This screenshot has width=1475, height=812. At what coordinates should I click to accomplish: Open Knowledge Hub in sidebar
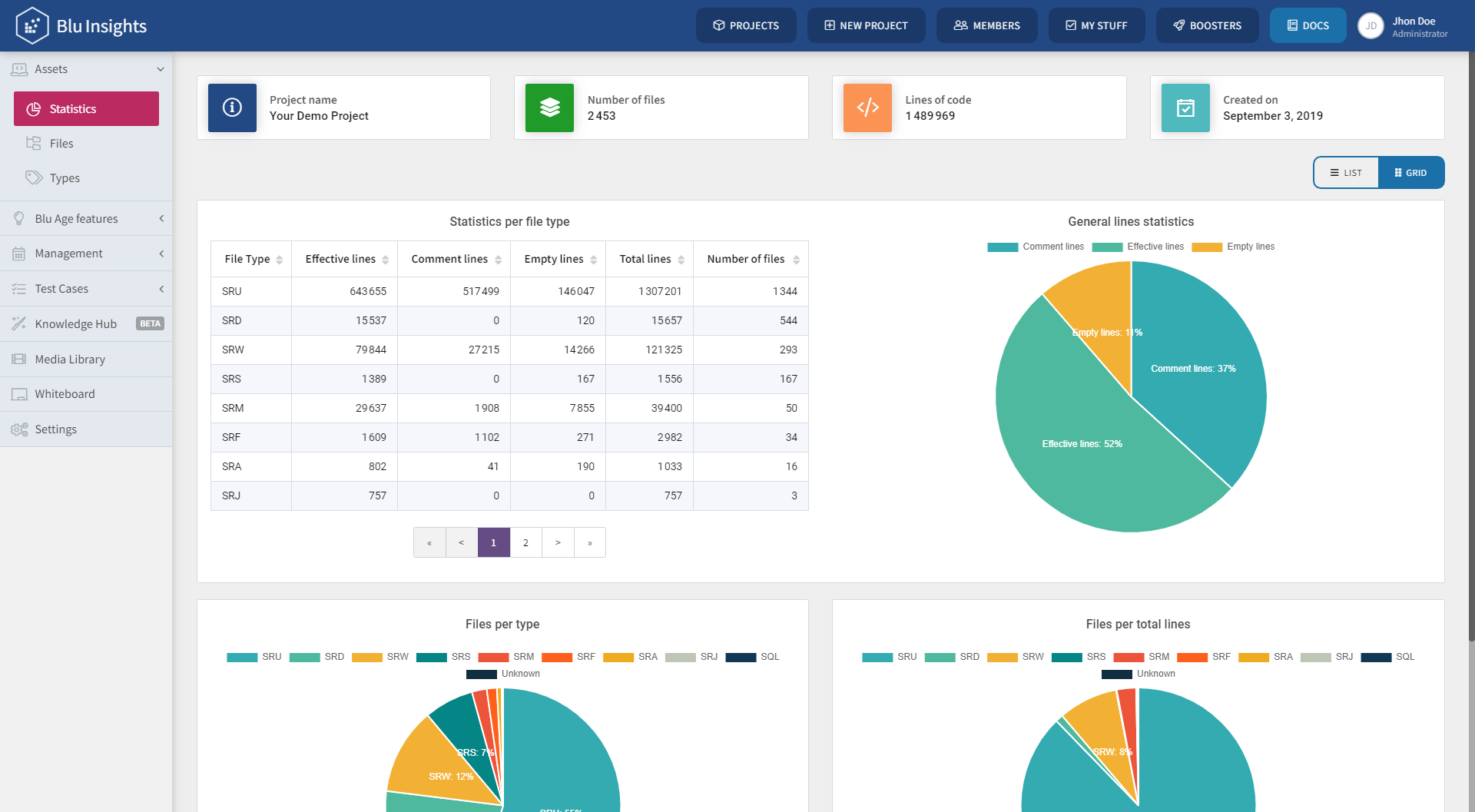[x=86, y=323]
